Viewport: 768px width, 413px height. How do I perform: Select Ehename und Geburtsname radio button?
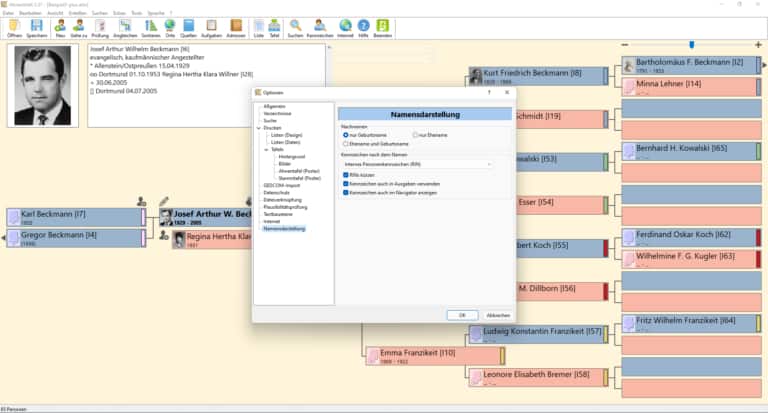point(346,144)
